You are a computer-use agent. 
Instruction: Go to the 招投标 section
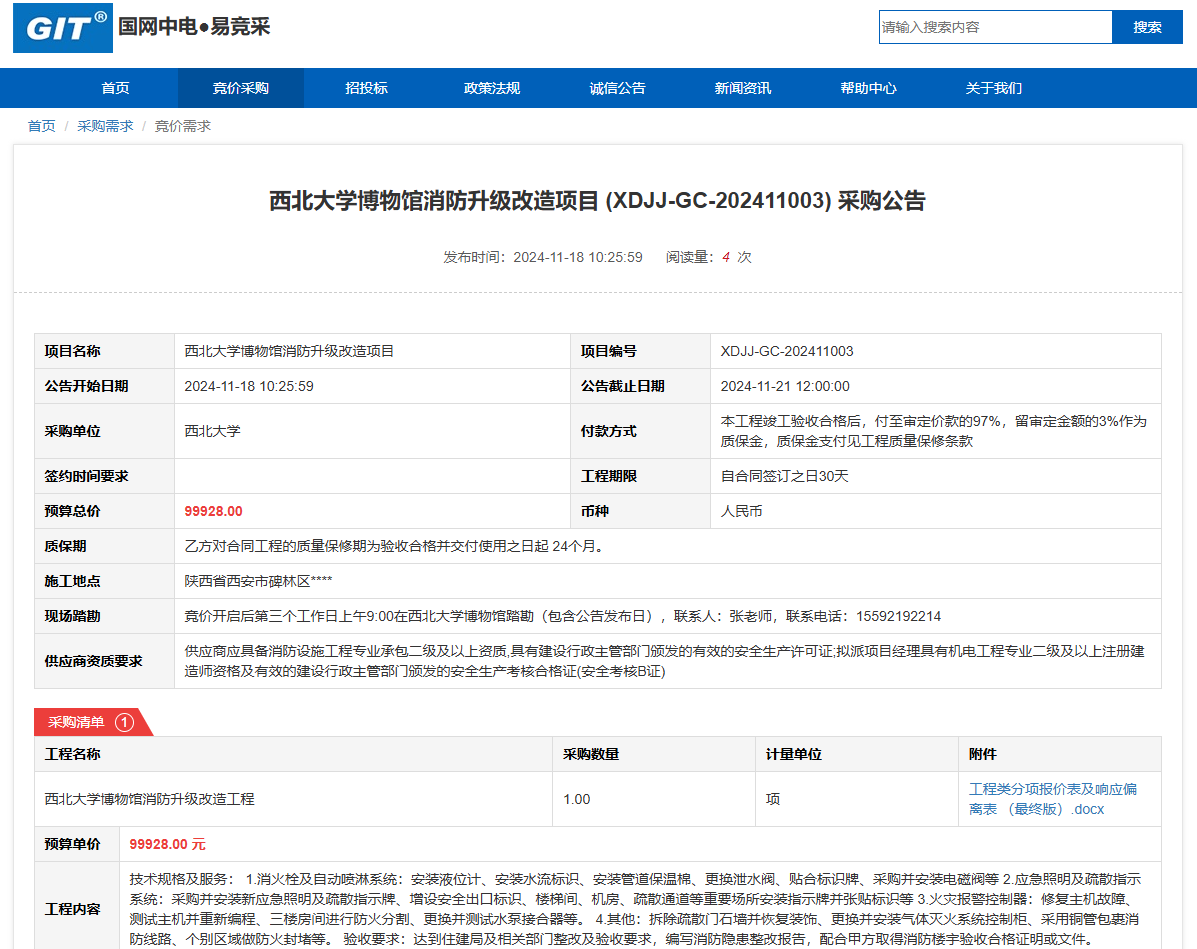[366, 88]
